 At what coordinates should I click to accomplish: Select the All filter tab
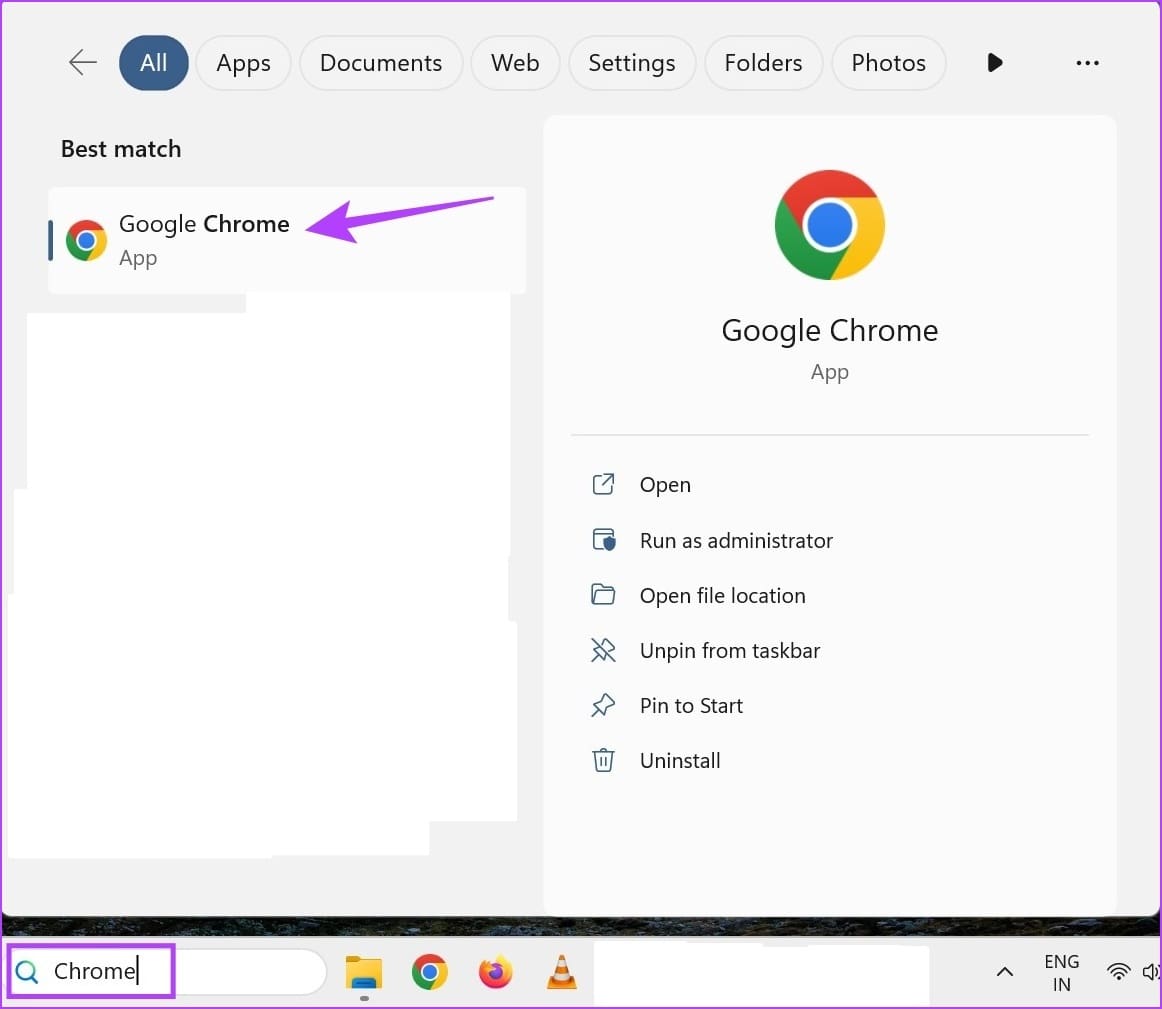pos(153,63)
